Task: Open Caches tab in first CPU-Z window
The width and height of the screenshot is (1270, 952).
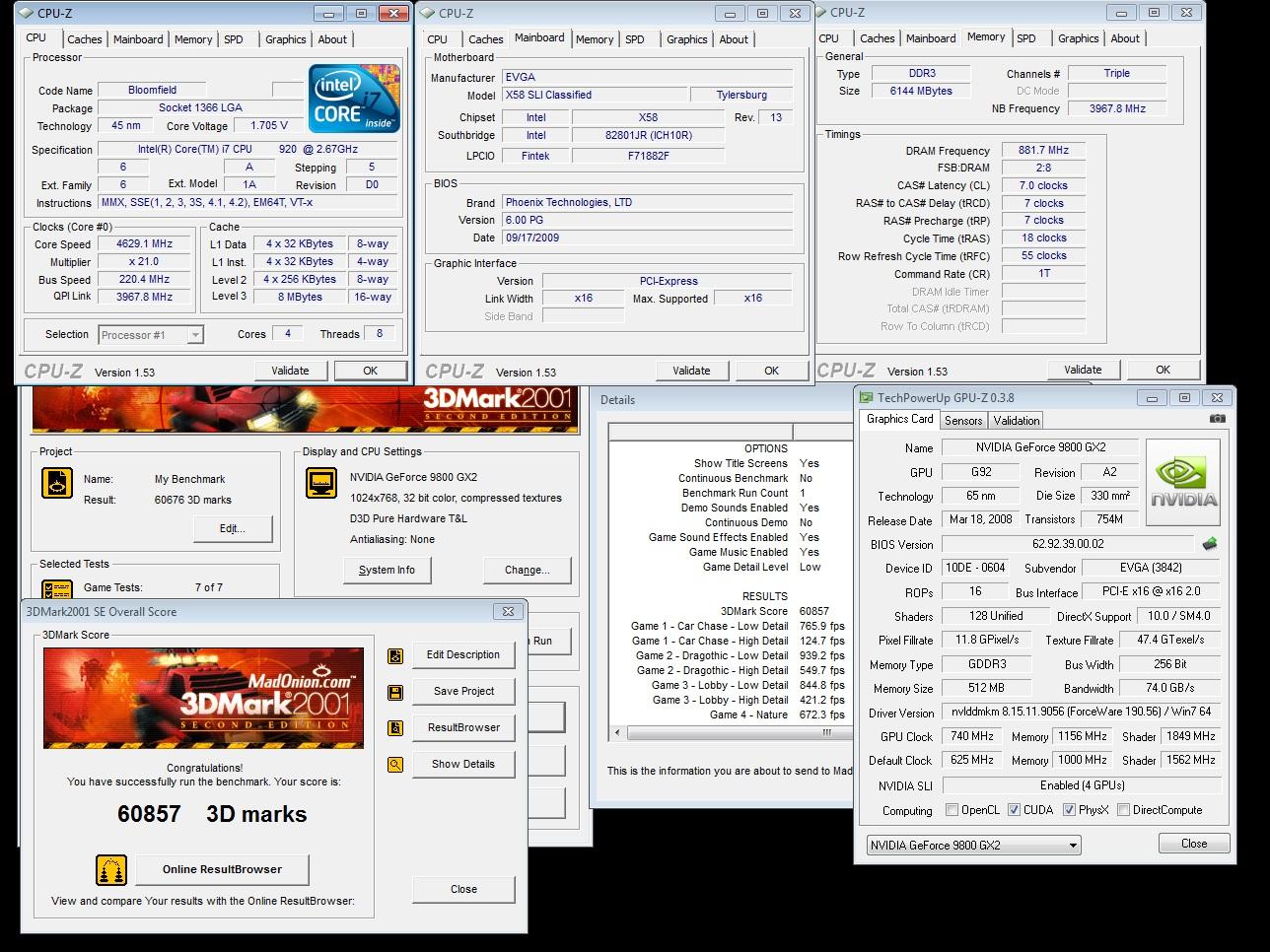Action: coord(85,39)
